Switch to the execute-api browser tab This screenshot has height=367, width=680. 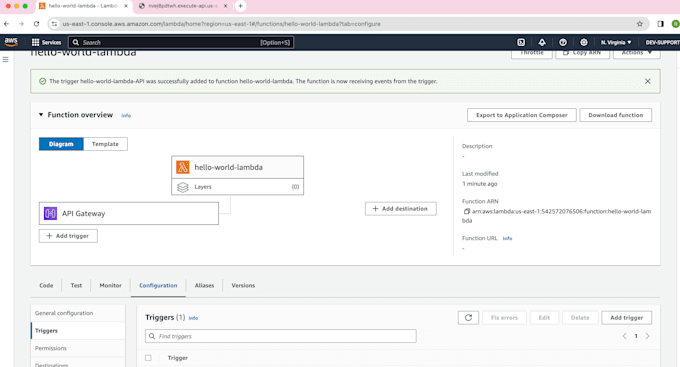[182, 6]
